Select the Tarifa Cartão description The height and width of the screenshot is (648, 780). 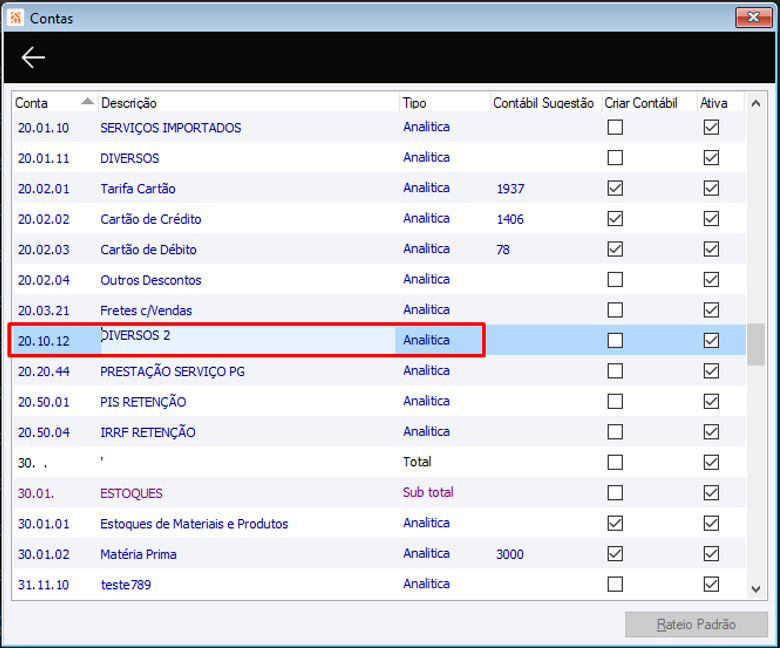click(x=138, y=188)
